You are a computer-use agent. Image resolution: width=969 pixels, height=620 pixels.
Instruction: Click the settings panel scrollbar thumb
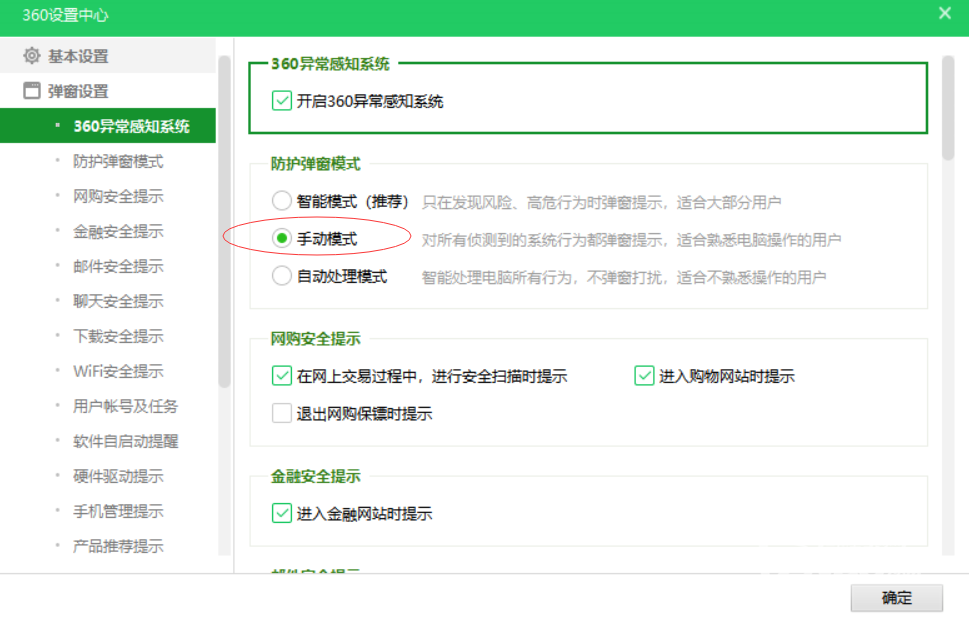(x=948, y=108)
